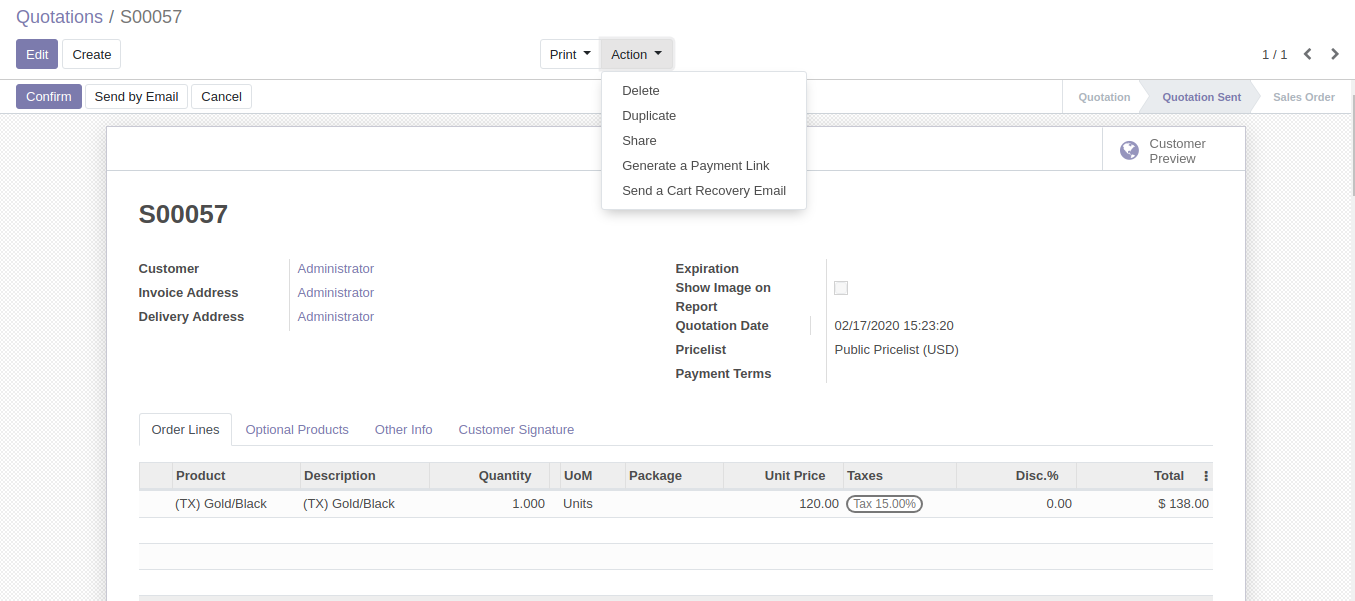Image resolution: width=1355 pixels, height=601 pixels.
Task: Click the Administrator customer link
Action: (335, 268)
